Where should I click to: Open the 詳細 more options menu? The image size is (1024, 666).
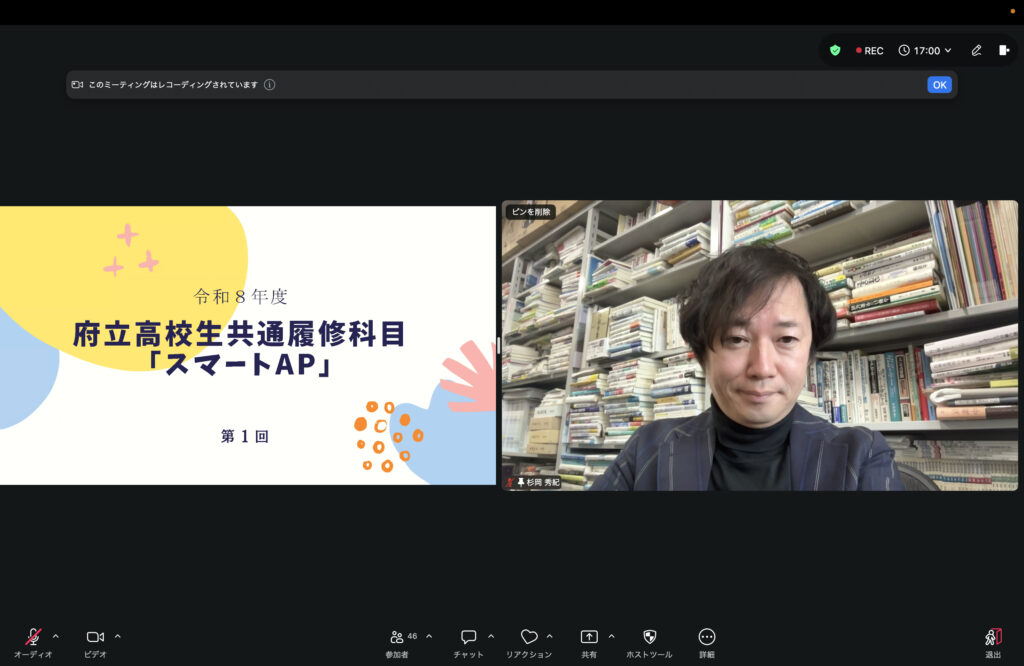(707, 637)
